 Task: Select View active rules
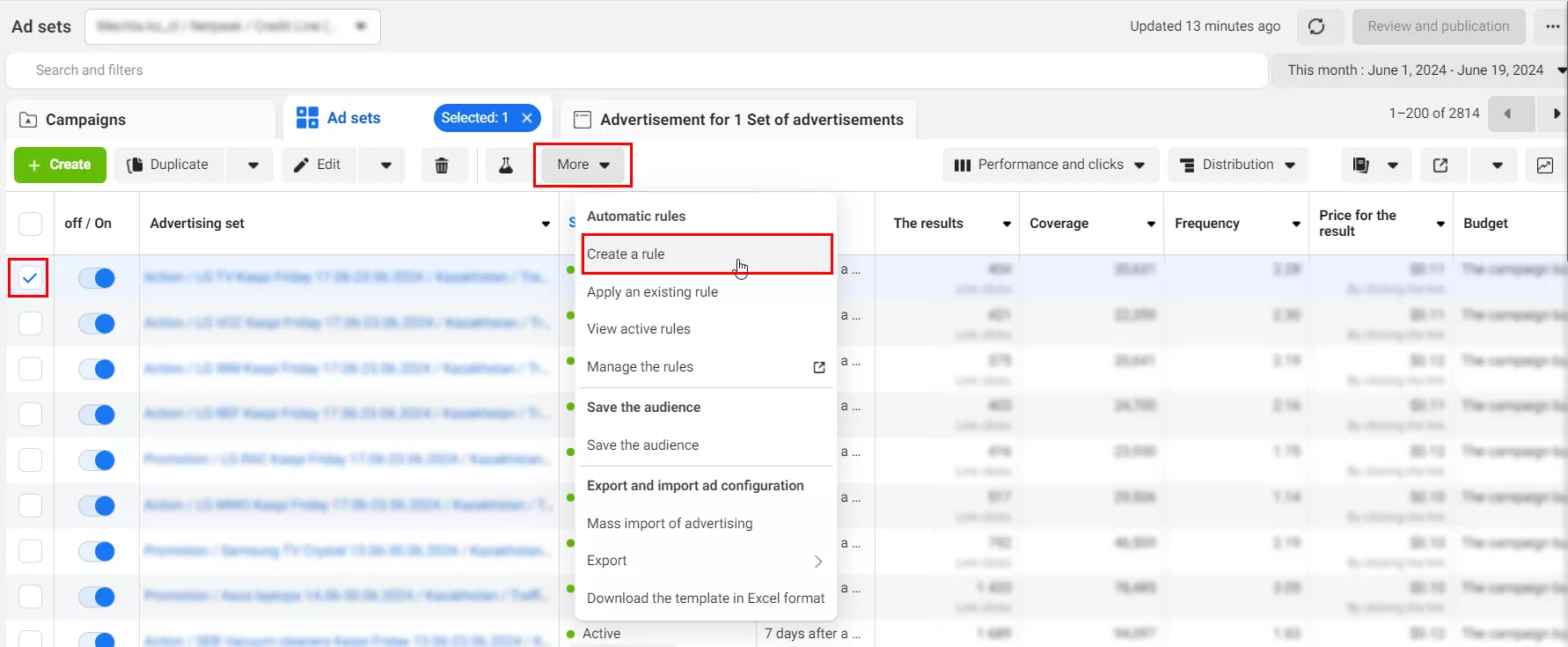(707, 329)
